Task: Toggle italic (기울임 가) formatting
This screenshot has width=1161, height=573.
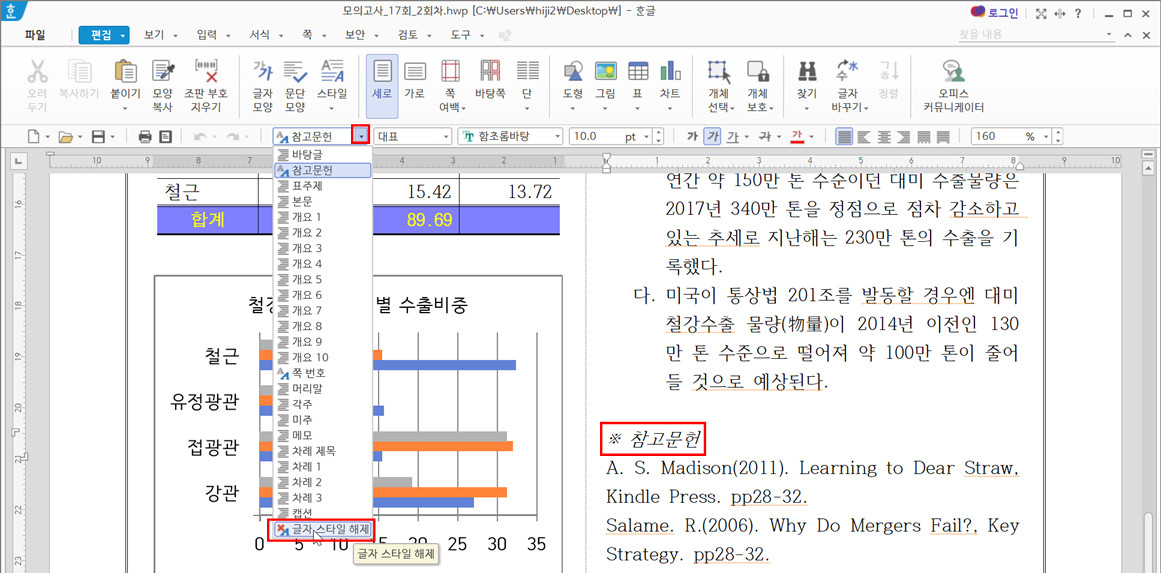Action: point(711,136)
